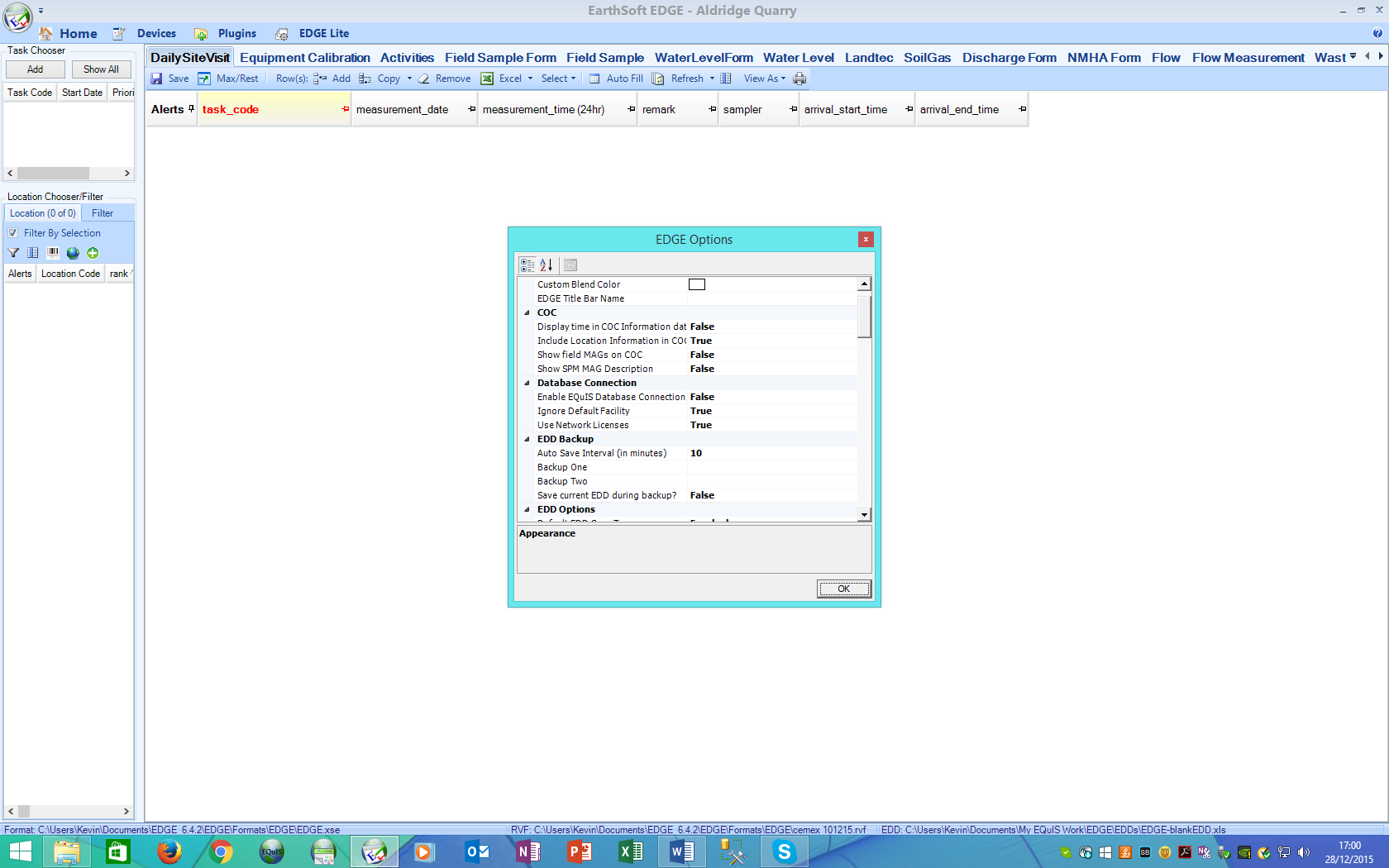The height and width of the screenshot is (868, 1389).
Task: Switch to the Activities tab
Action: coord(407,57)
